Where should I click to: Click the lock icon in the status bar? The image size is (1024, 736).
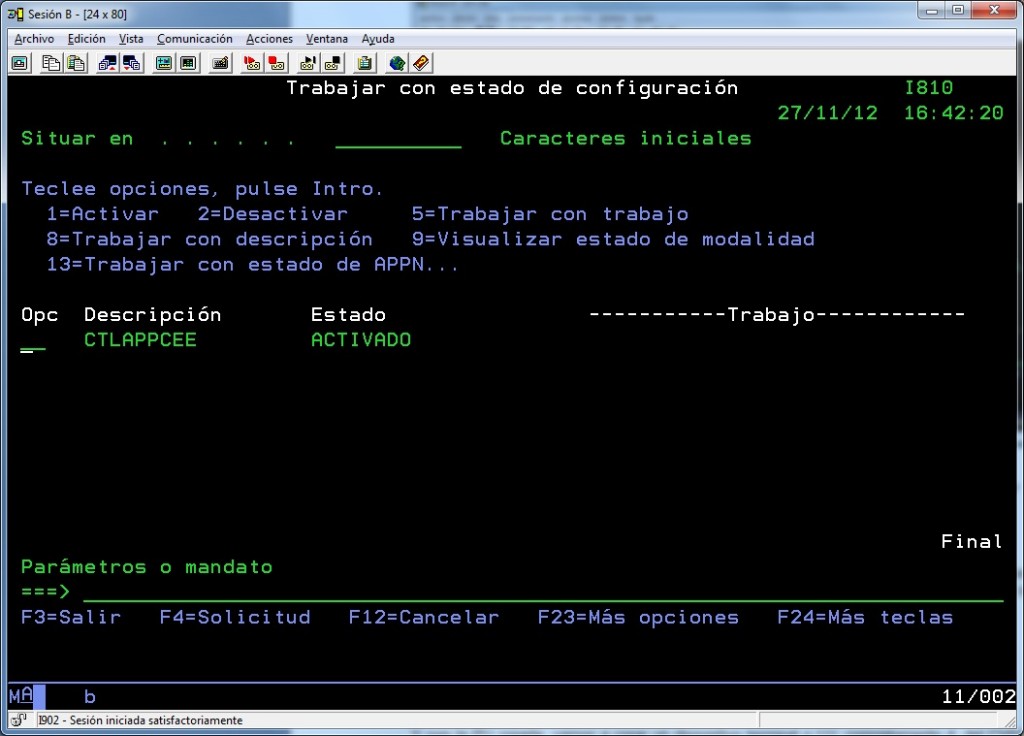[18, 720]
